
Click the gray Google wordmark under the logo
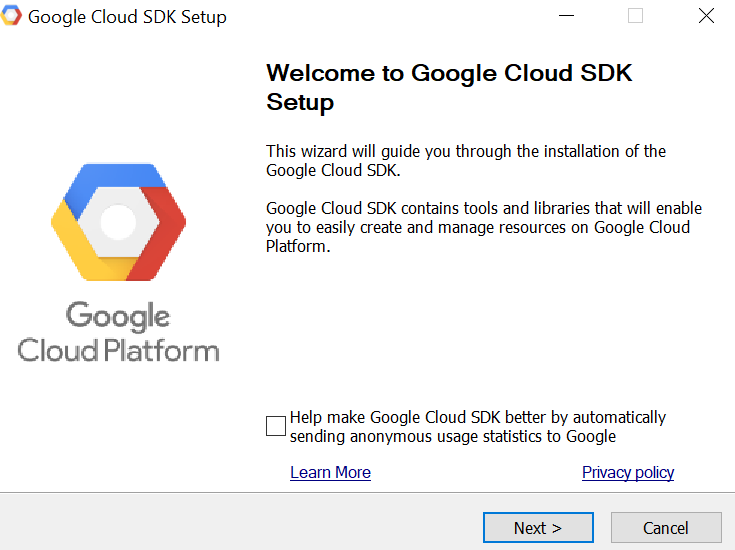pos(118,316)
